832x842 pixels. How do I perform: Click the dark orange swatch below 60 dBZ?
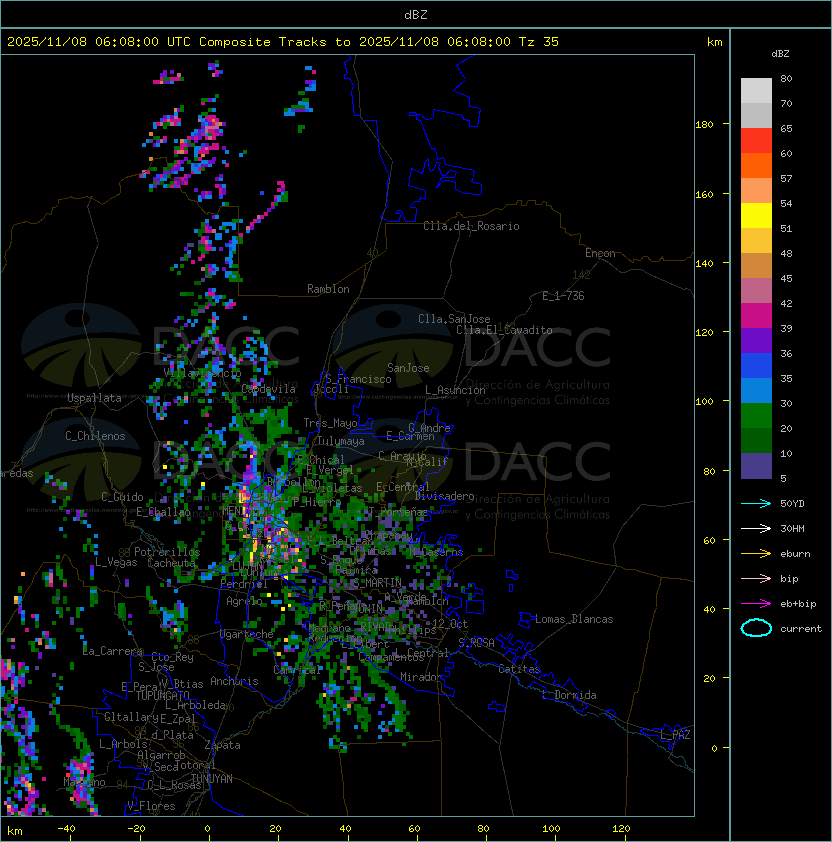[756, 165]
